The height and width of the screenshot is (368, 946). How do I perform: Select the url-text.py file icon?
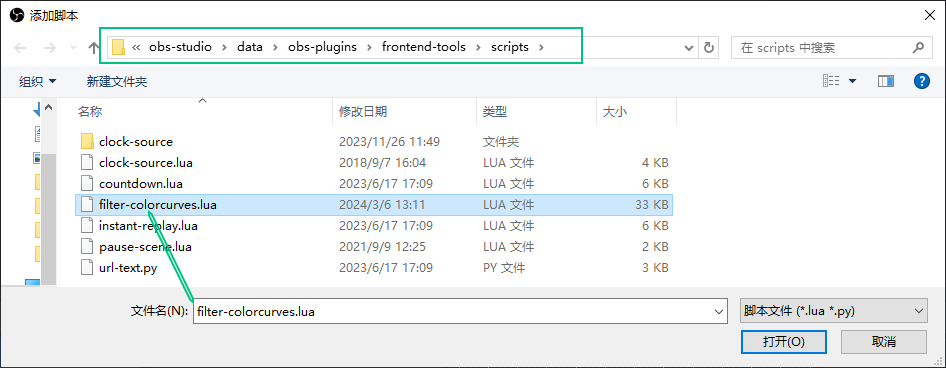(x=87, y=268)
